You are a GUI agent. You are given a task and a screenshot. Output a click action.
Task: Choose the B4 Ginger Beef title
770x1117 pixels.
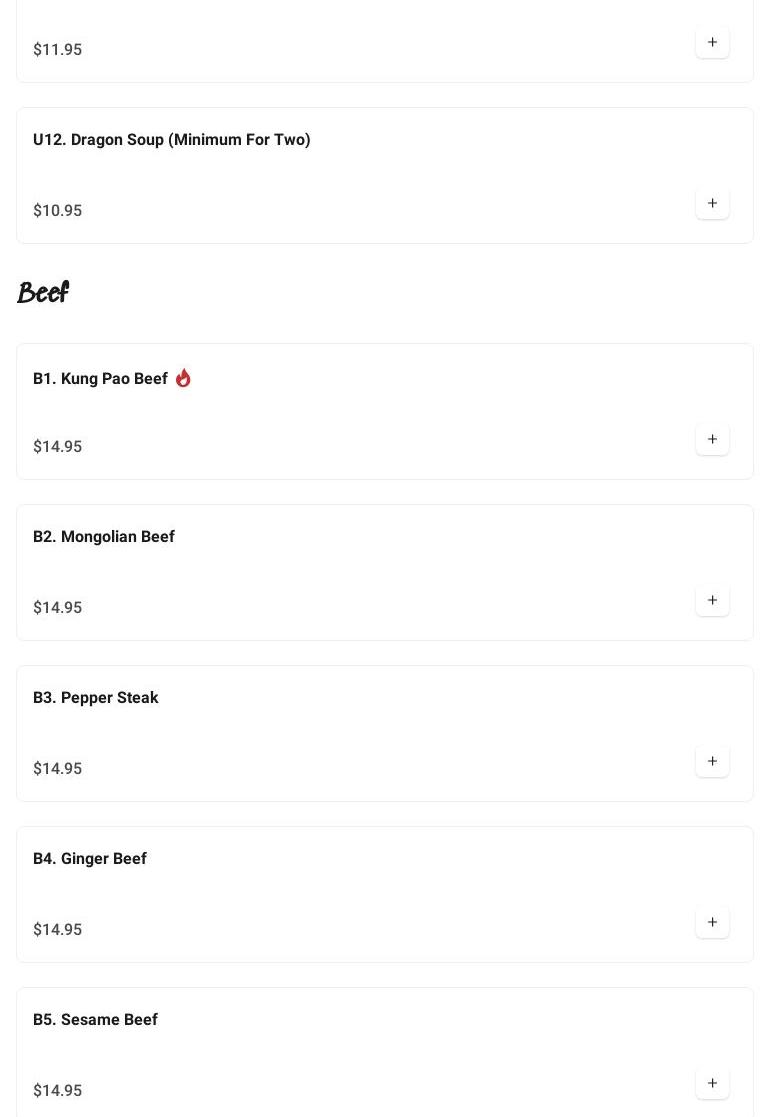pyautogui.click(x=89, y=858)
